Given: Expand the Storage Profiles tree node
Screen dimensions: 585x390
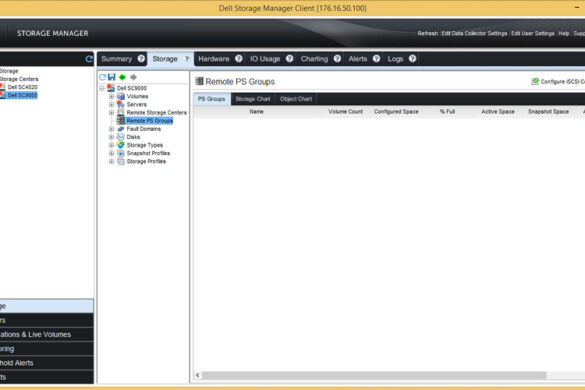Looking at the screenshot, I should pos(111,162).
